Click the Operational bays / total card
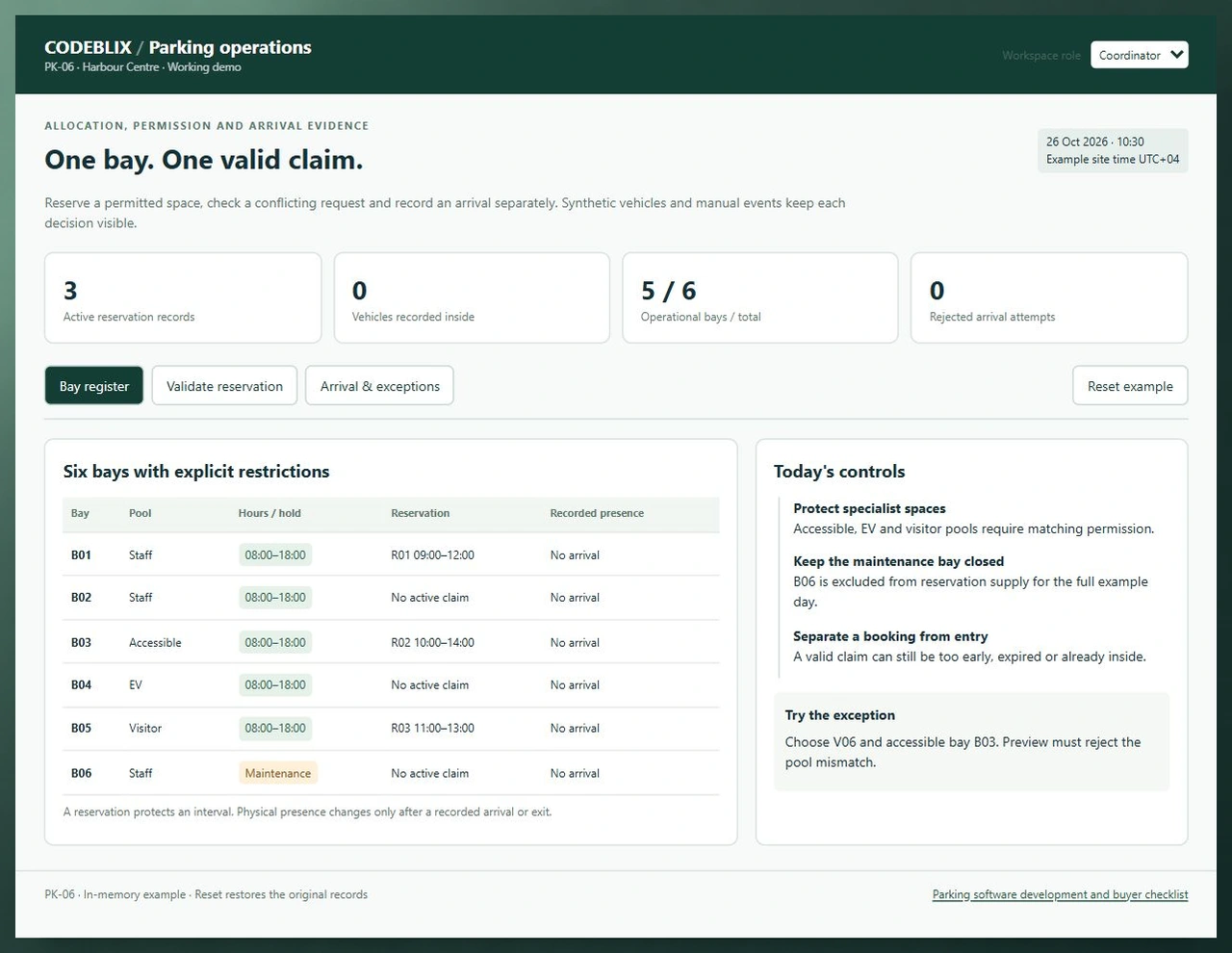1232x953 pixels. (x=760, y=298)
